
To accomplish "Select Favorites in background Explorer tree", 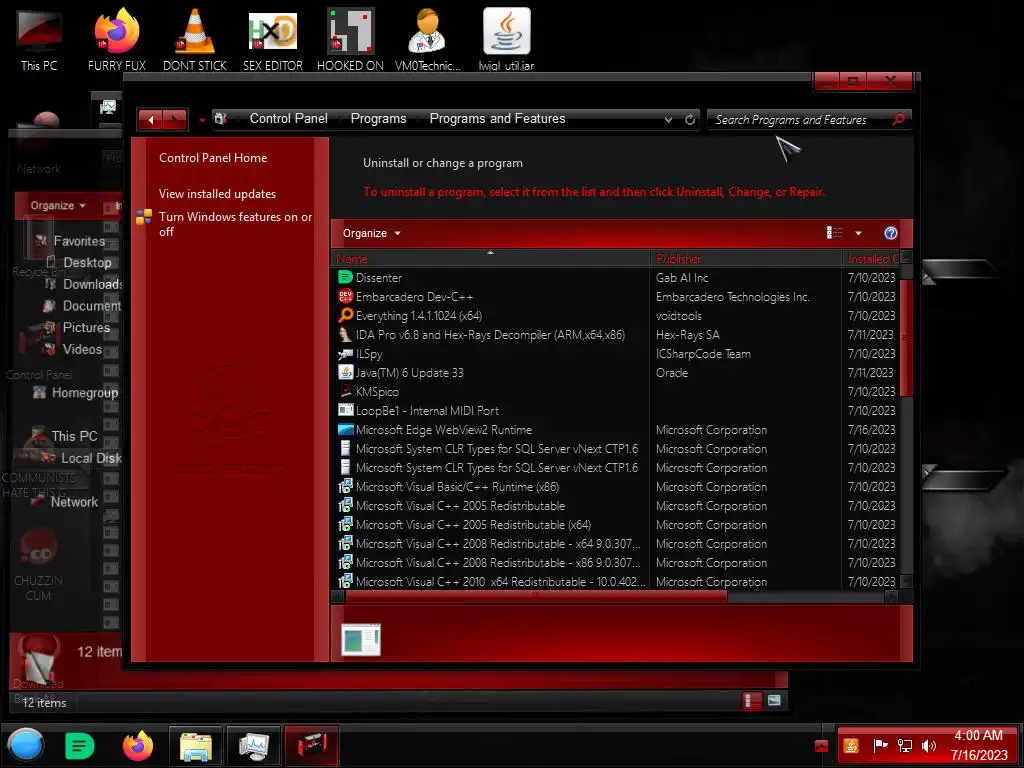I will 79,241.
